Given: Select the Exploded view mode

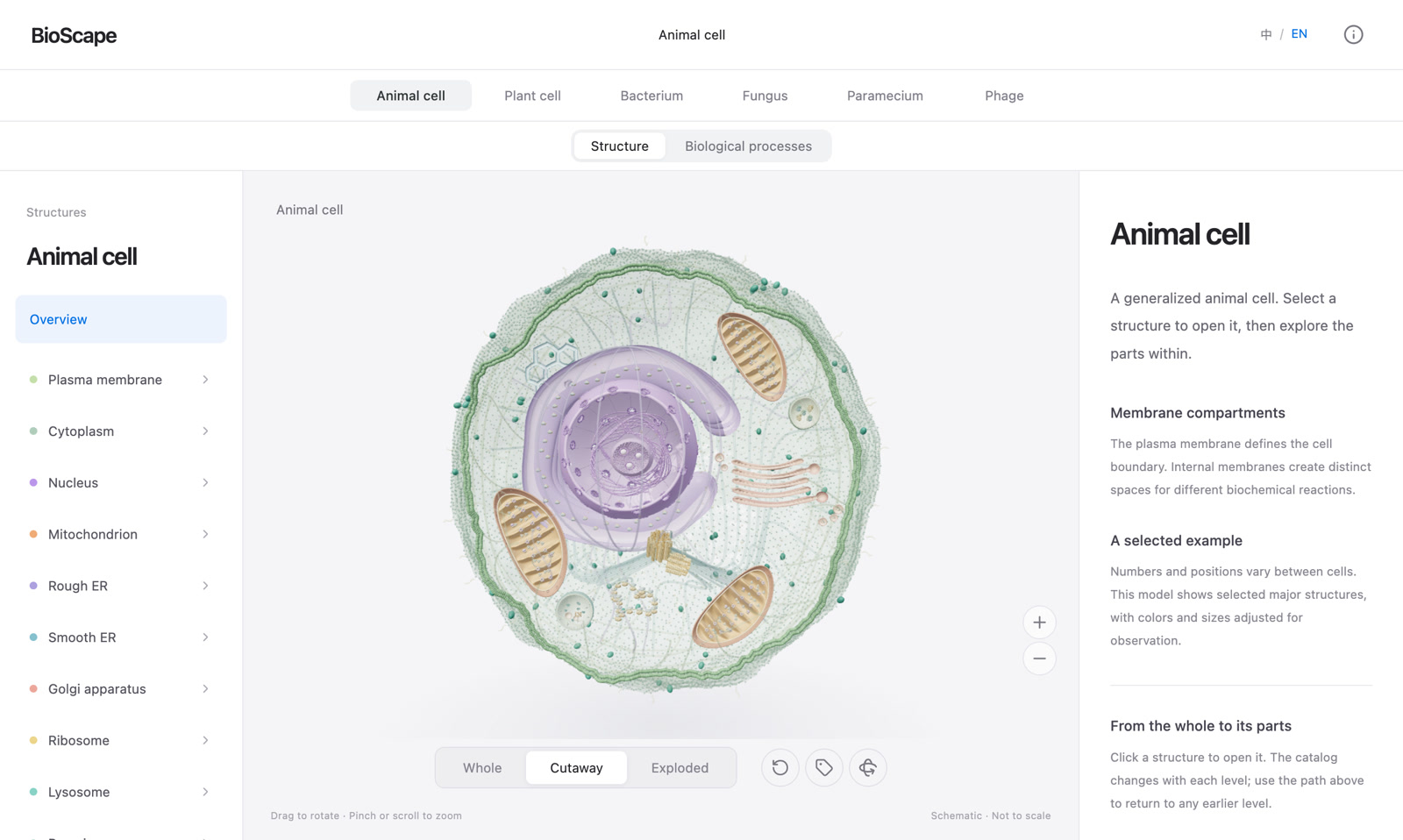Looking at the screenshot, I should pyautogui.click(x=680, y=768).
